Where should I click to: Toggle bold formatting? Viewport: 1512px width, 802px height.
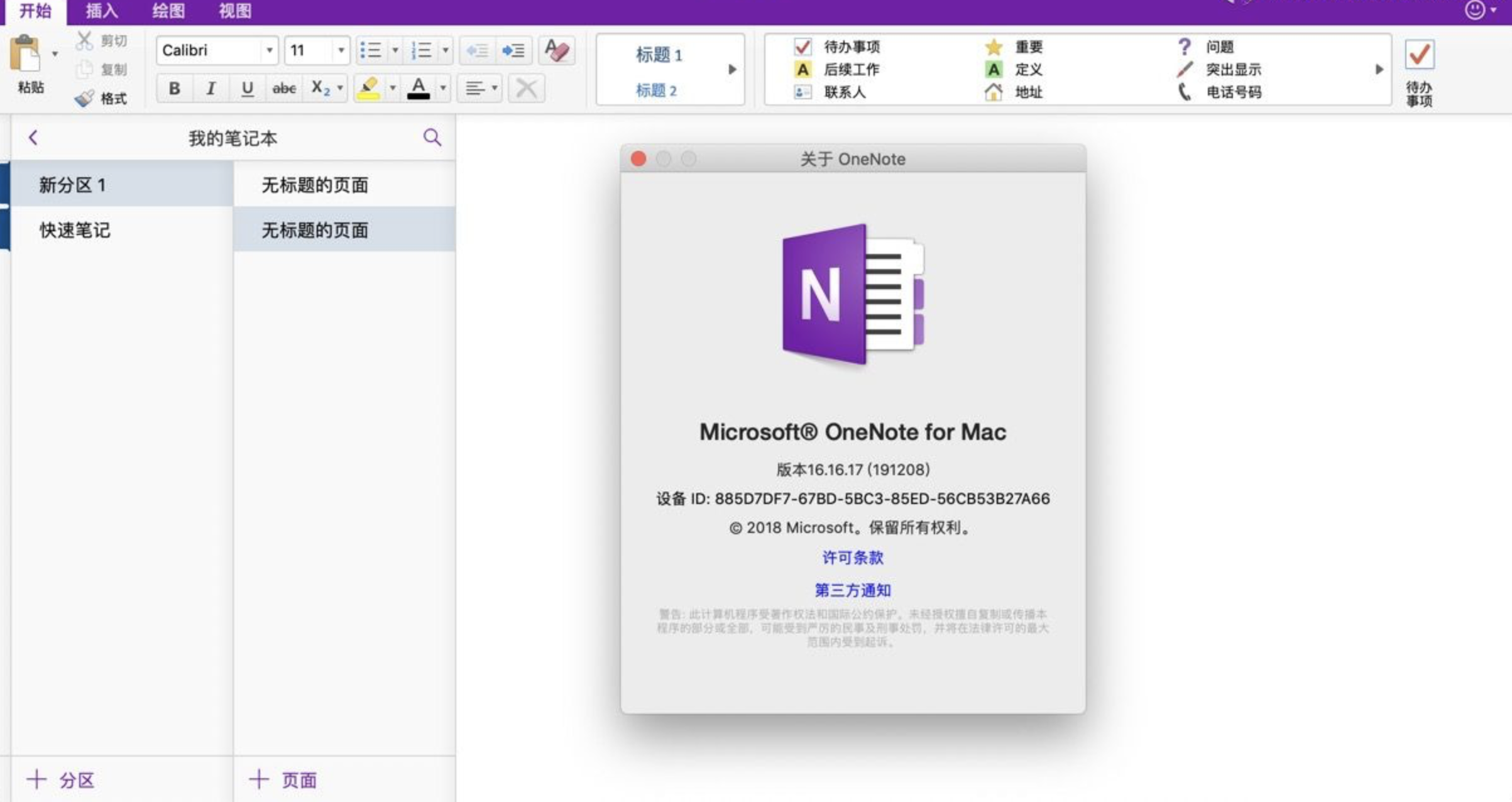point(174,89)
